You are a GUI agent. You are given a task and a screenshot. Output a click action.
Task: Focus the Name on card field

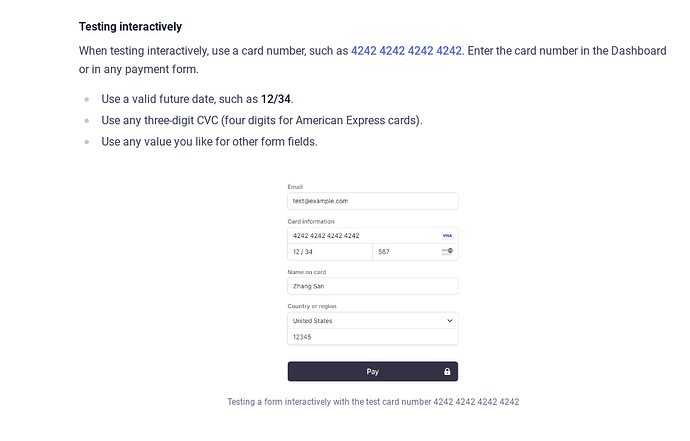372,286
